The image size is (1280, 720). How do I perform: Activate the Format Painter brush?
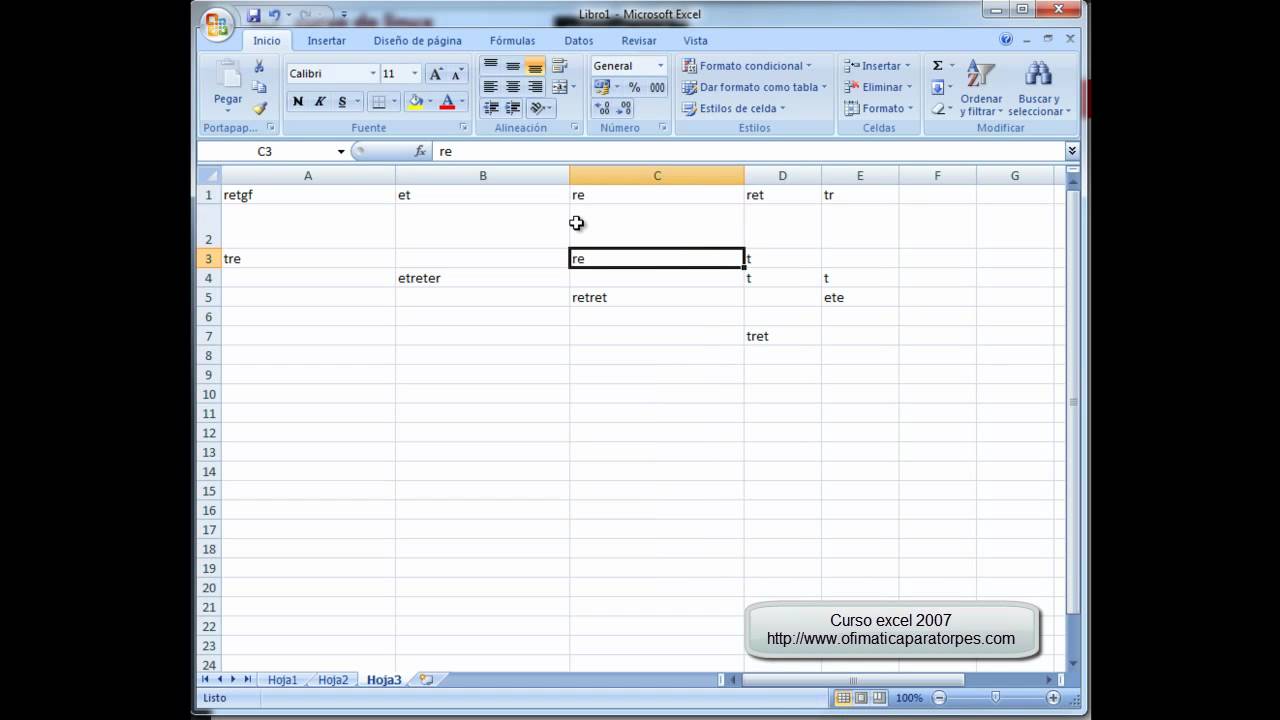[259, 108]
